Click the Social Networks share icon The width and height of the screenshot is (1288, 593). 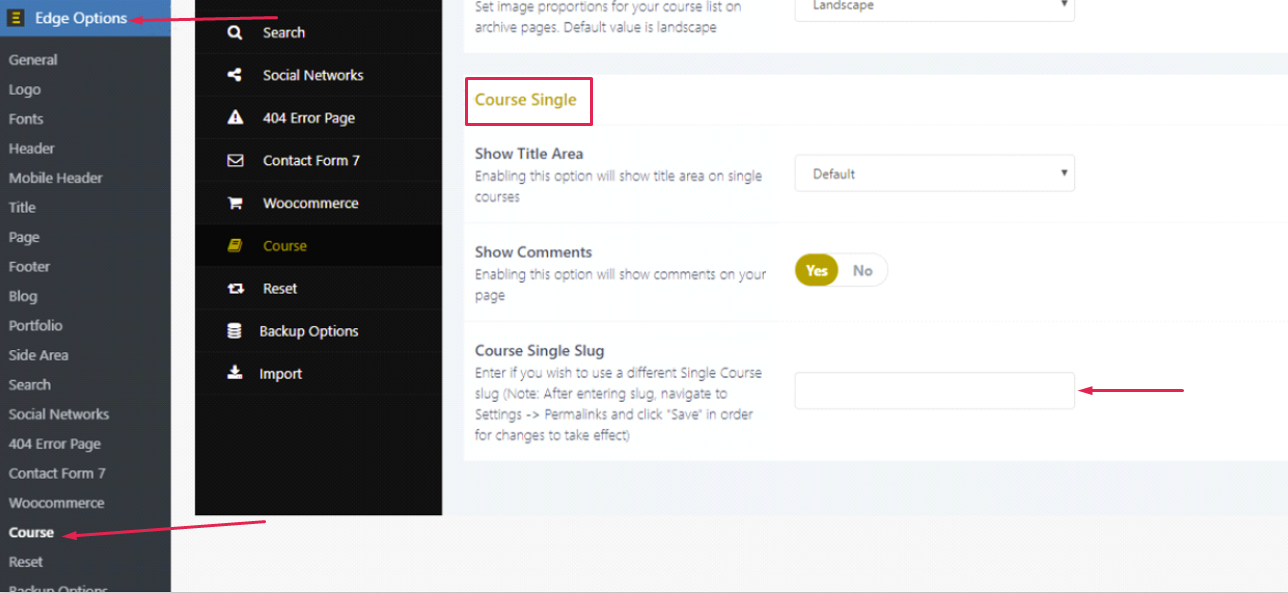point(235,75)
